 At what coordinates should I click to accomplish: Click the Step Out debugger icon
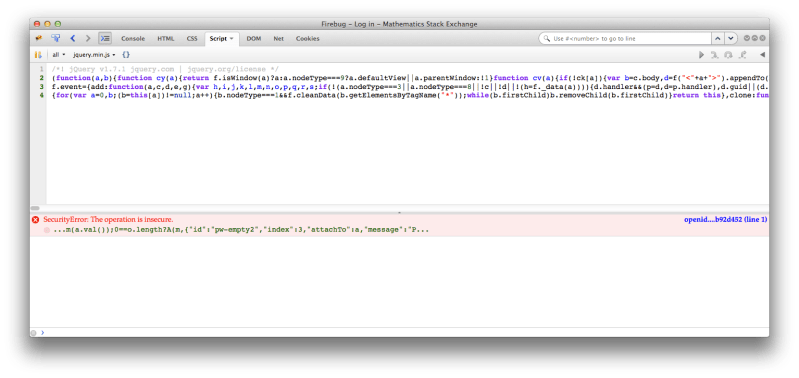743,55
